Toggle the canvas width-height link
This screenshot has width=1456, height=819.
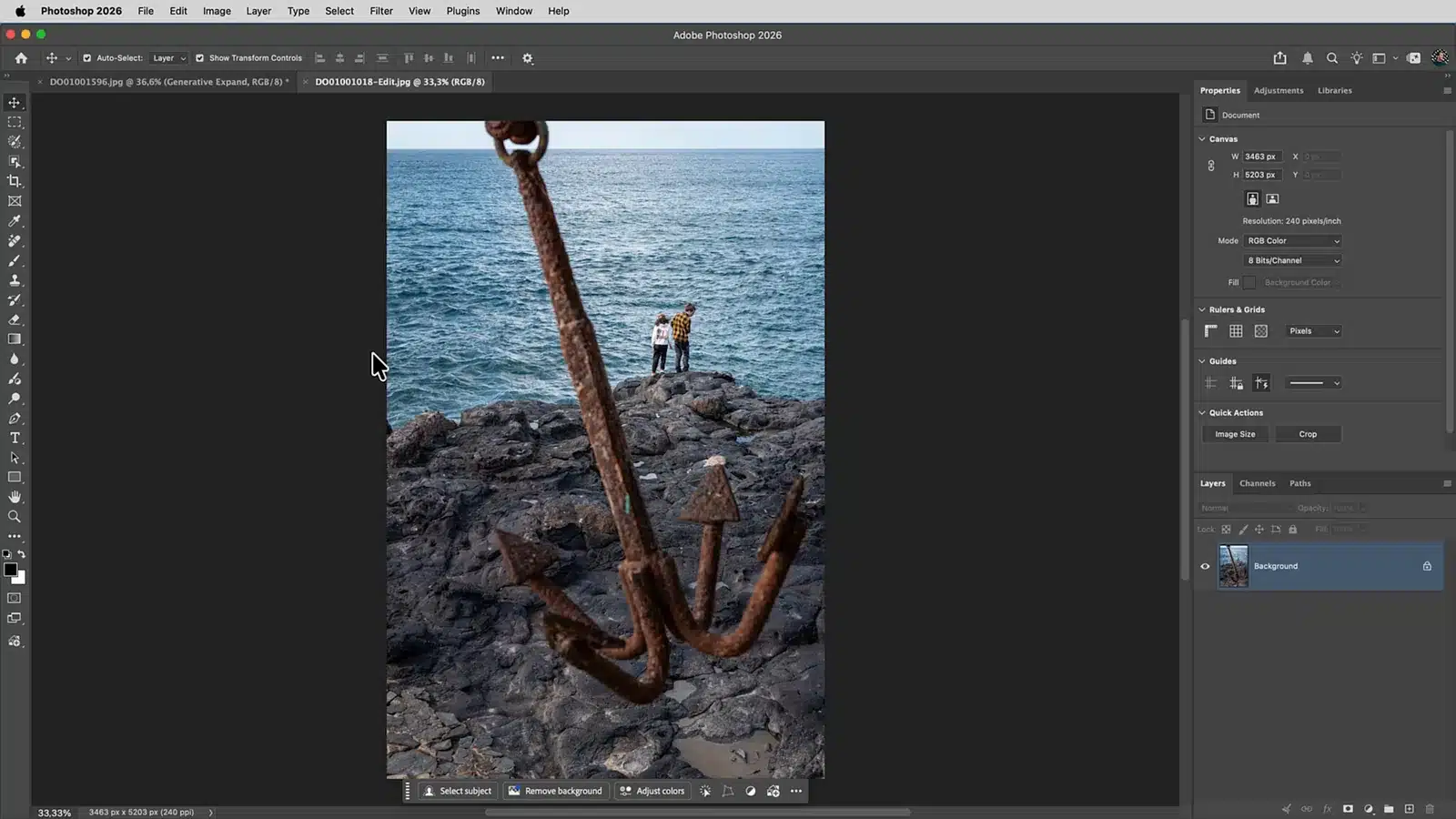(1211, 166)
